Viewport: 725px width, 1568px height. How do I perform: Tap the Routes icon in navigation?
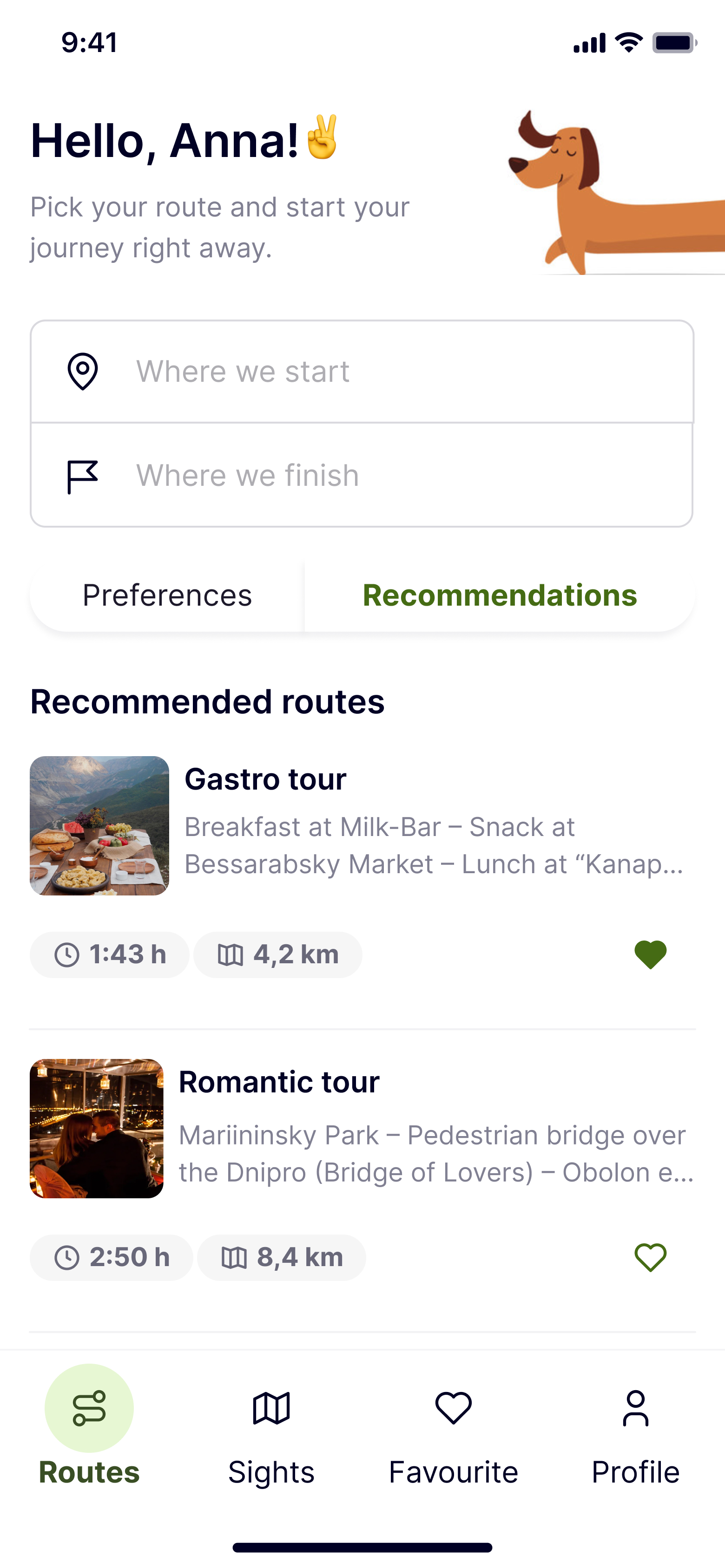click(x=89, y=1408)
